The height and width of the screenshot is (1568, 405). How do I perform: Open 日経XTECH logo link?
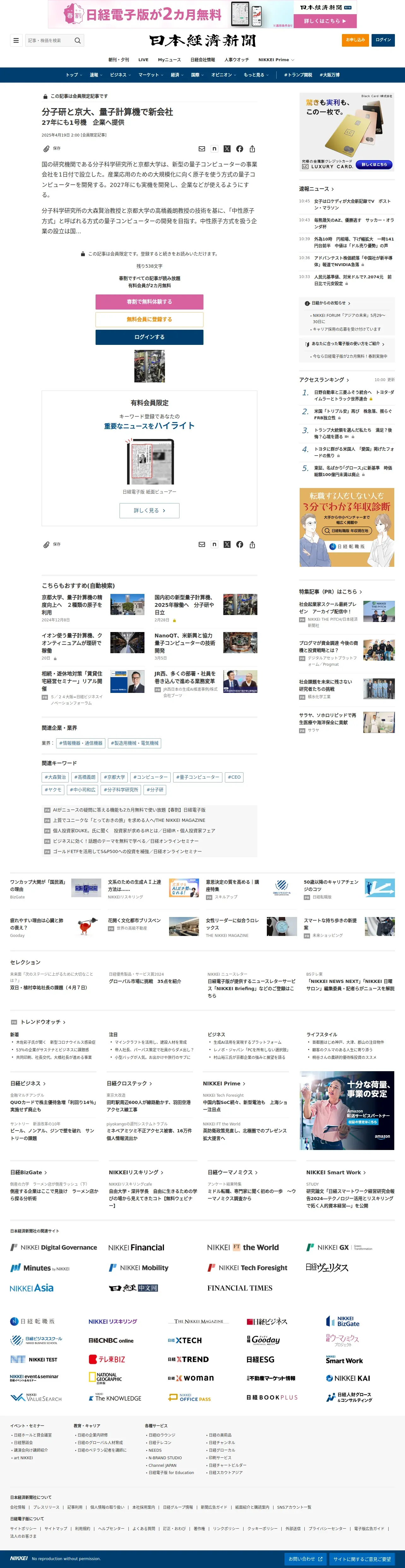tap(185, 1340)
